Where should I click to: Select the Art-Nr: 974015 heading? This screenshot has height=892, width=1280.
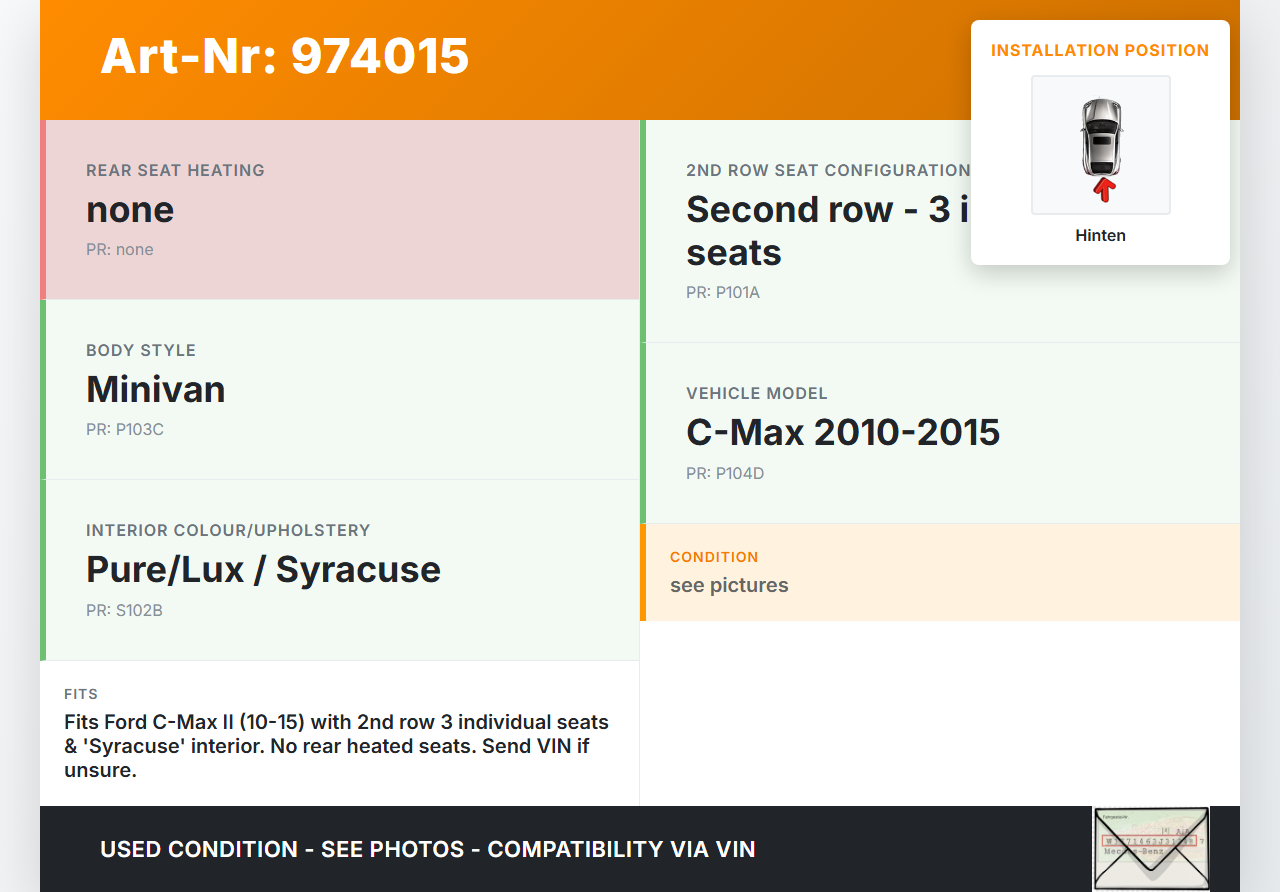coord(285,55)
